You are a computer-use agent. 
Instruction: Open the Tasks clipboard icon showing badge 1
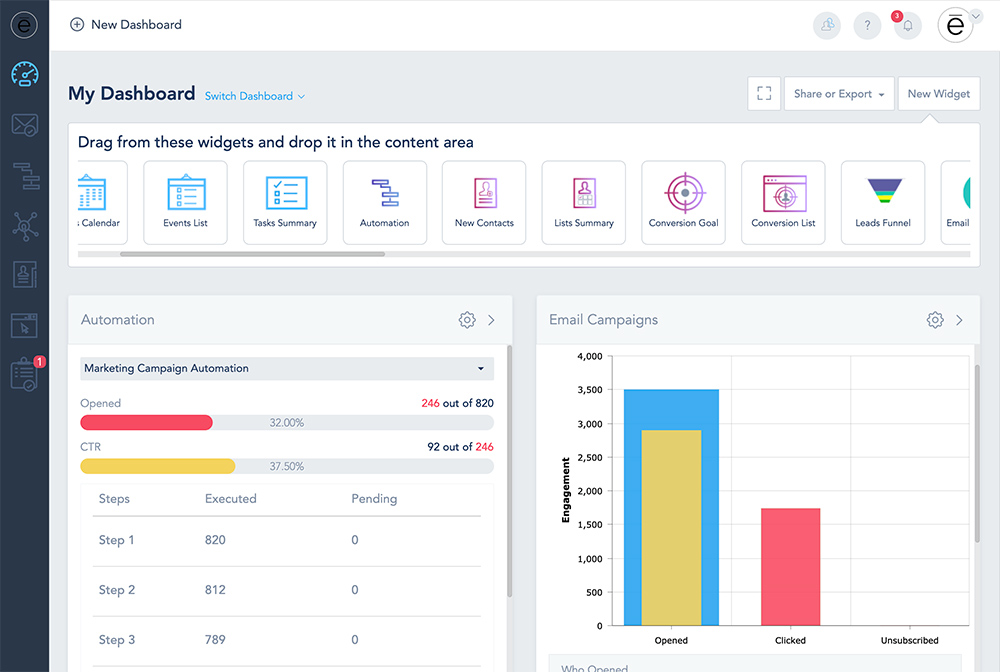click(24, 374)
